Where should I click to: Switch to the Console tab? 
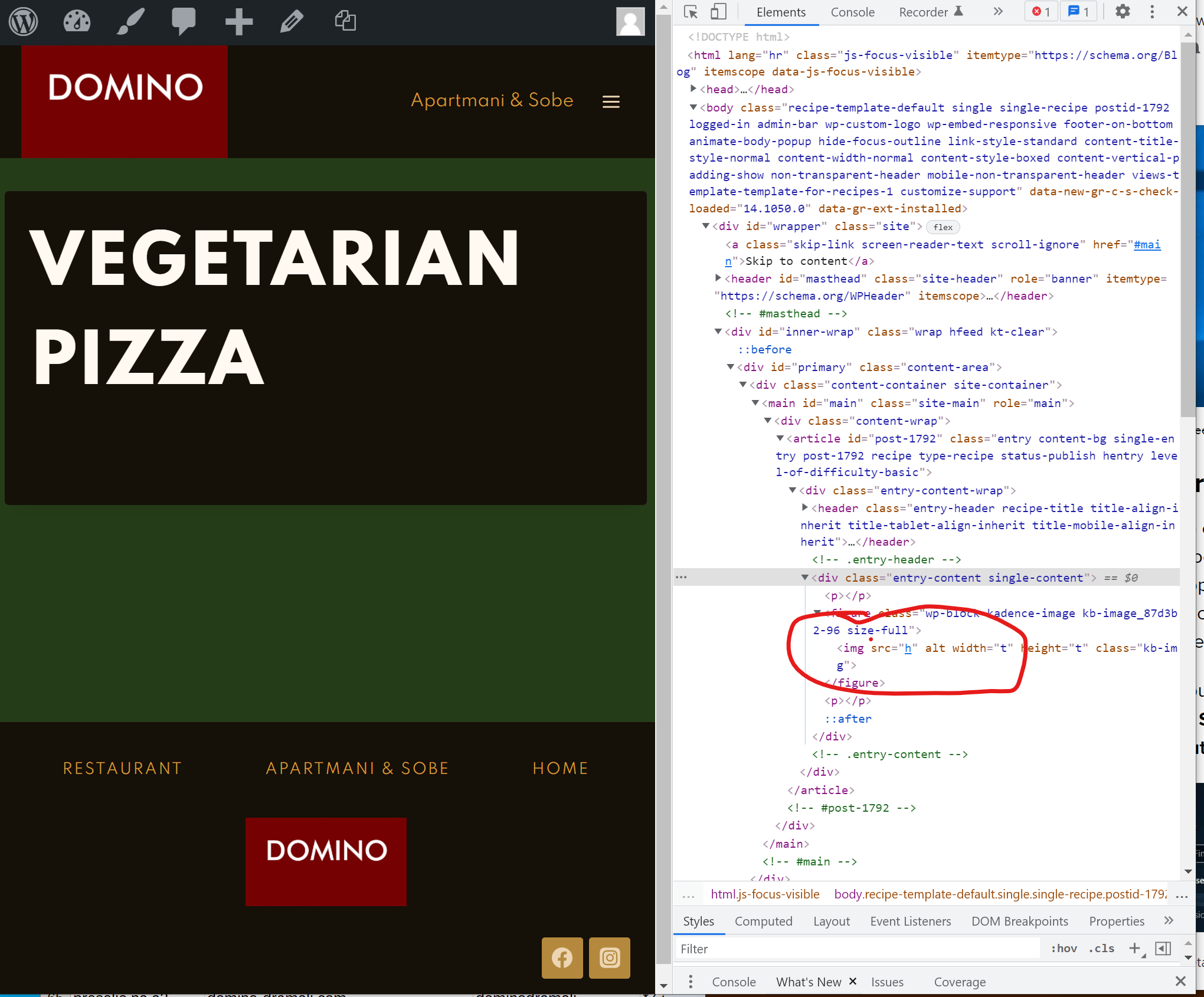(x=852, y=12)
